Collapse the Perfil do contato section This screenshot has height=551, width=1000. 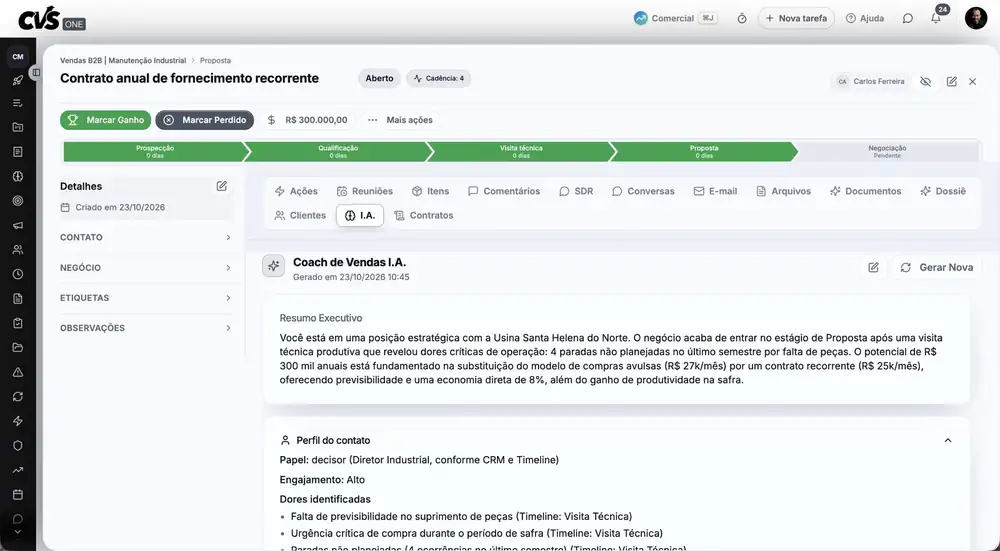click(x=948, y=441)
